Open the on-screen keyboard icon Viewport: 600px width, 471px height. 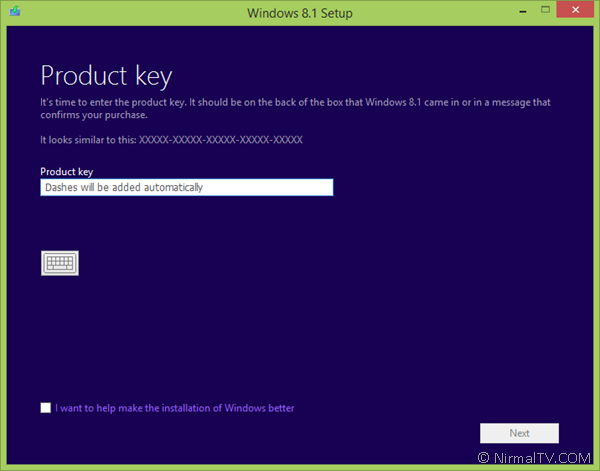point(60,263)
